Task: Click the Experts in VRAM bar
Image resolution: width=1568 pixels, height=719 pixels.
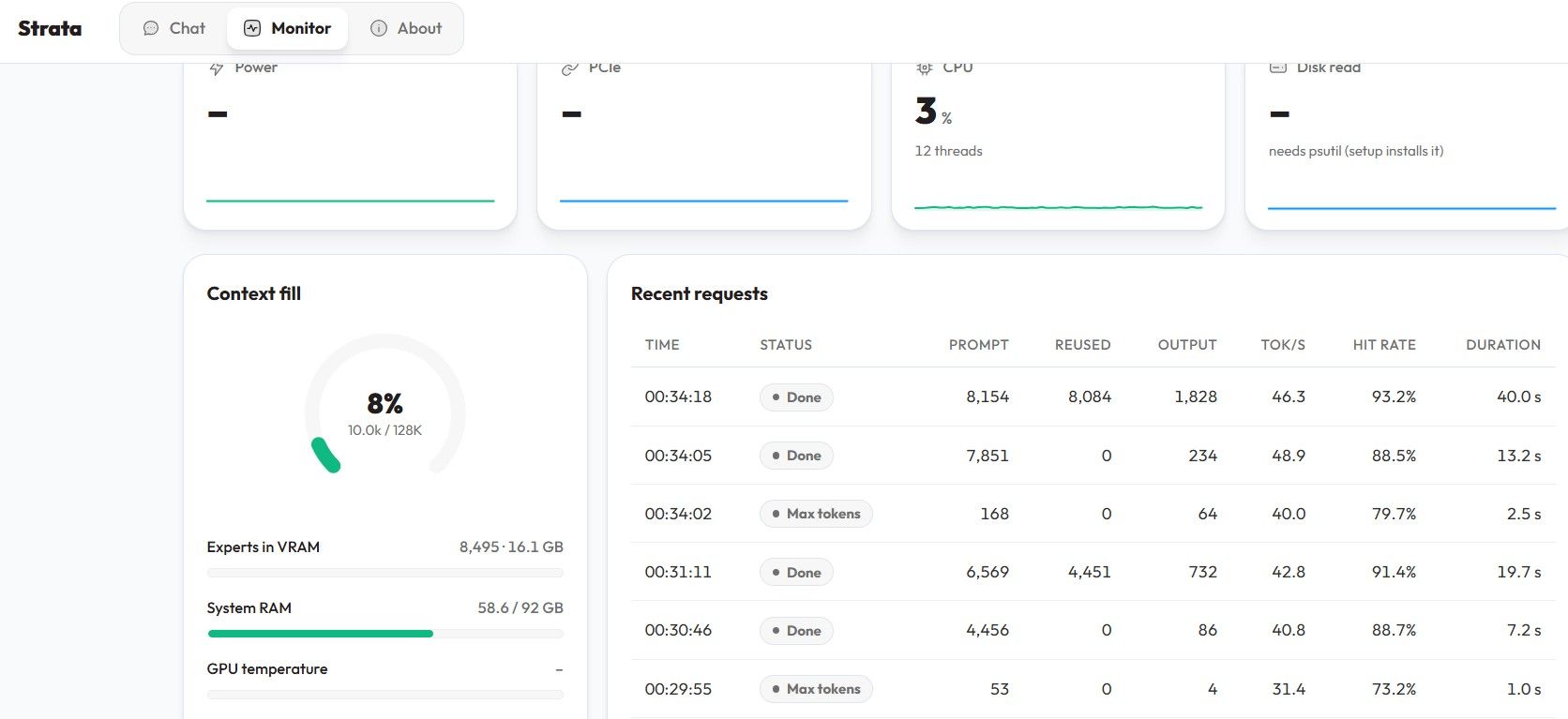Action: [385, 573]
